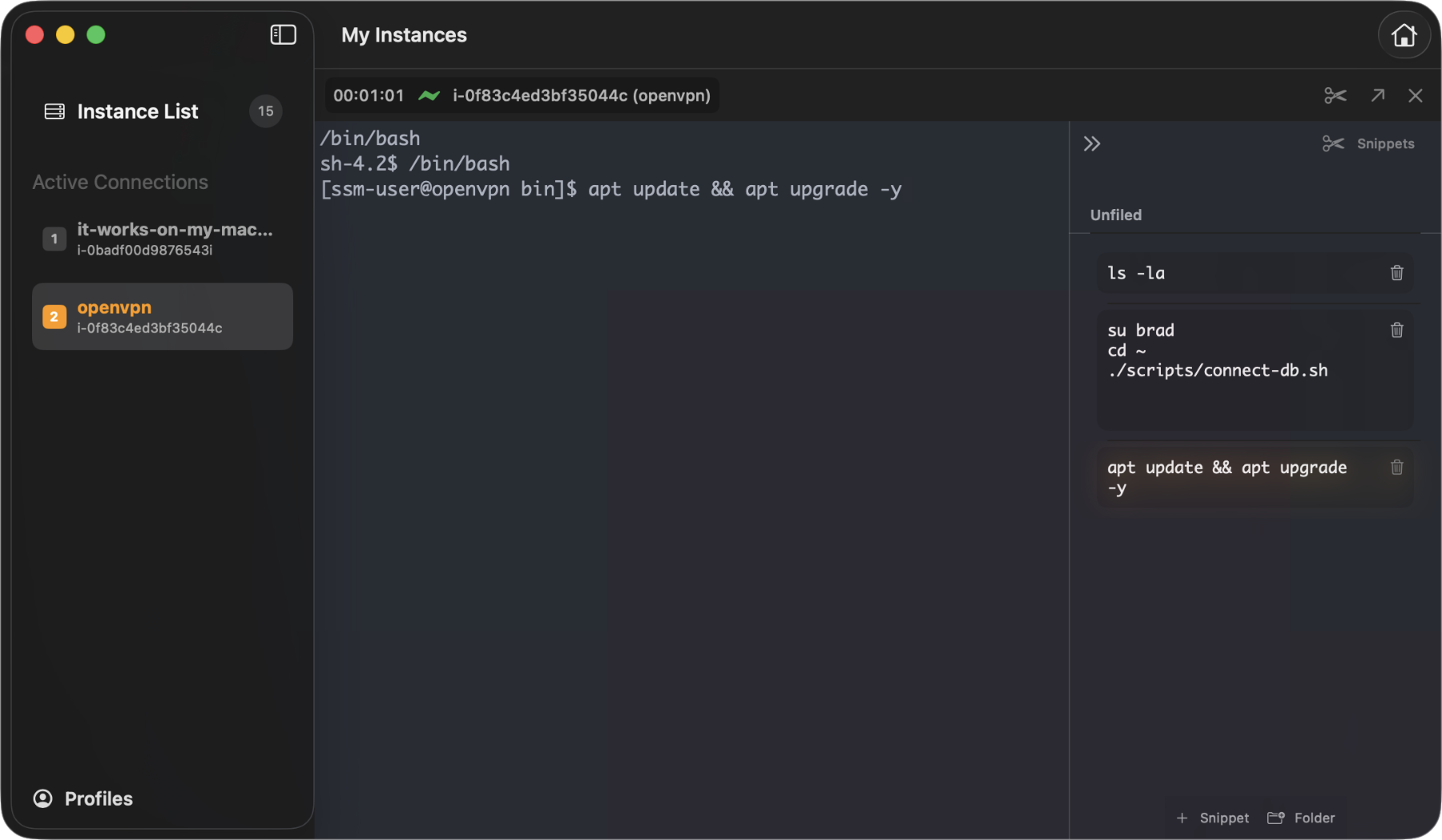Screen dimensions: 1442x840
Task: Add a new Snippet
Action: coord(1213,818)
